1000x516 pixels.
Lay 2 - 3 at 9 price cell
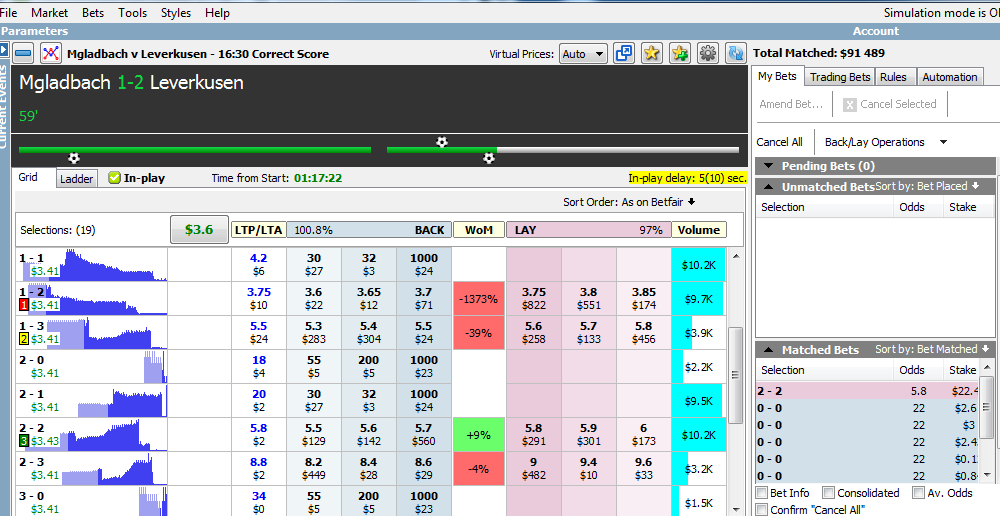[534, 468]
